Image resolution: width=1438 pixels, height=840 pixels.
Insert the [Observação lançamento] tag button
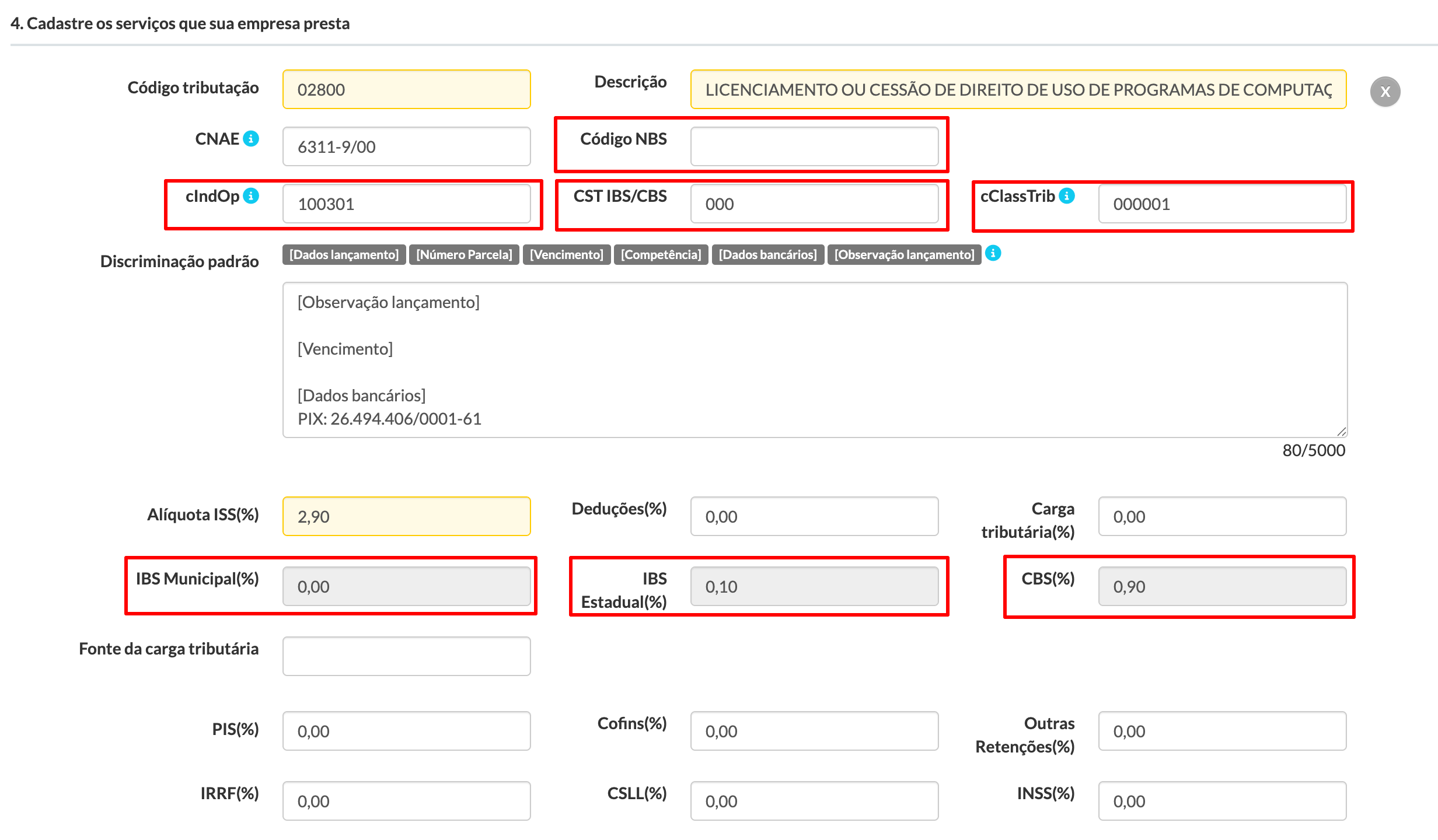click(904, 254)
